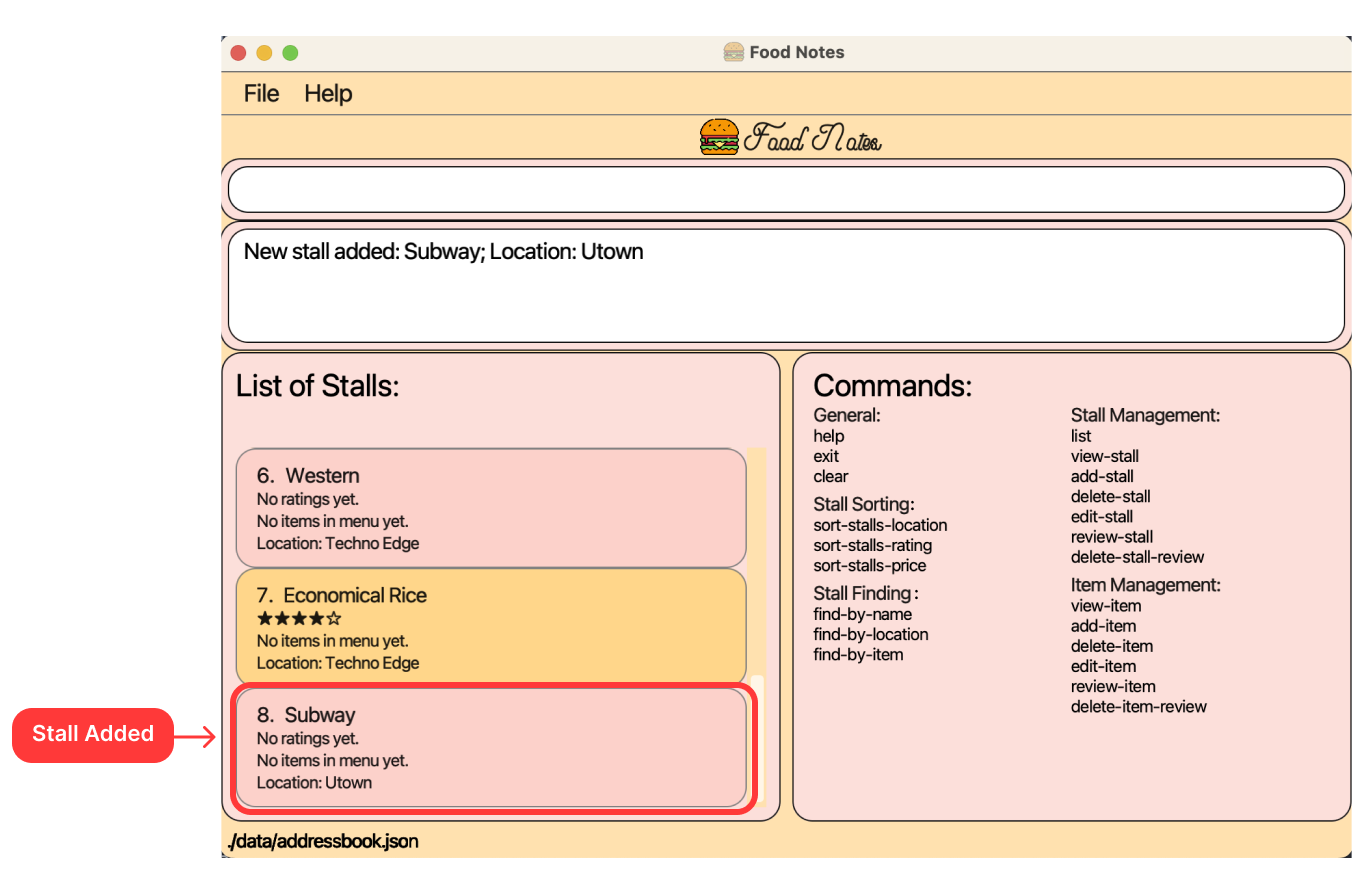Click 'Location: Techno Edge' in Economical Rice card
Image resolution: width=1370 pixels, height=870 pixels.
tap(338, 662)
